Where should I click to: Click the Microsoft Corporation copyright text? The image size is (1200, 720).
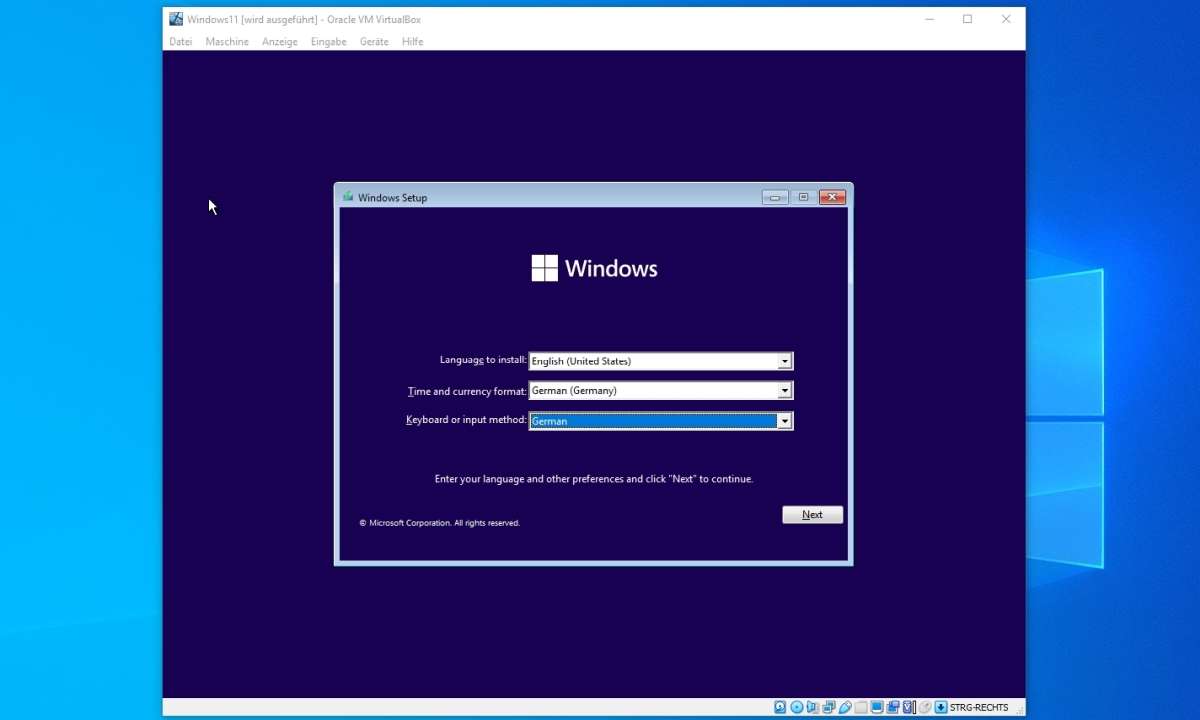click(x=439, y=523)
